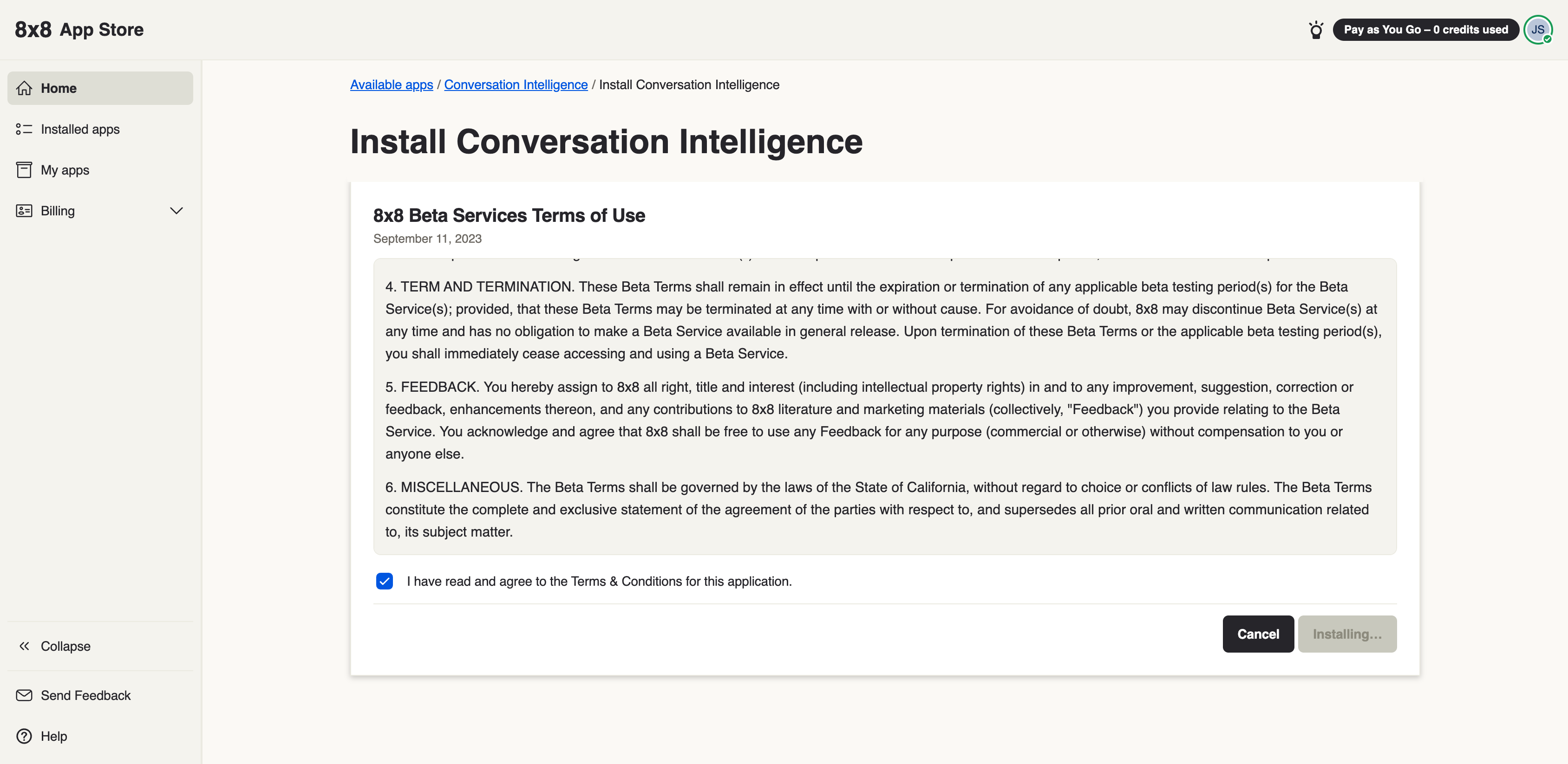1568x764 pixels.
Task: Click the My apps archive box icon
Action: [24, 170]
